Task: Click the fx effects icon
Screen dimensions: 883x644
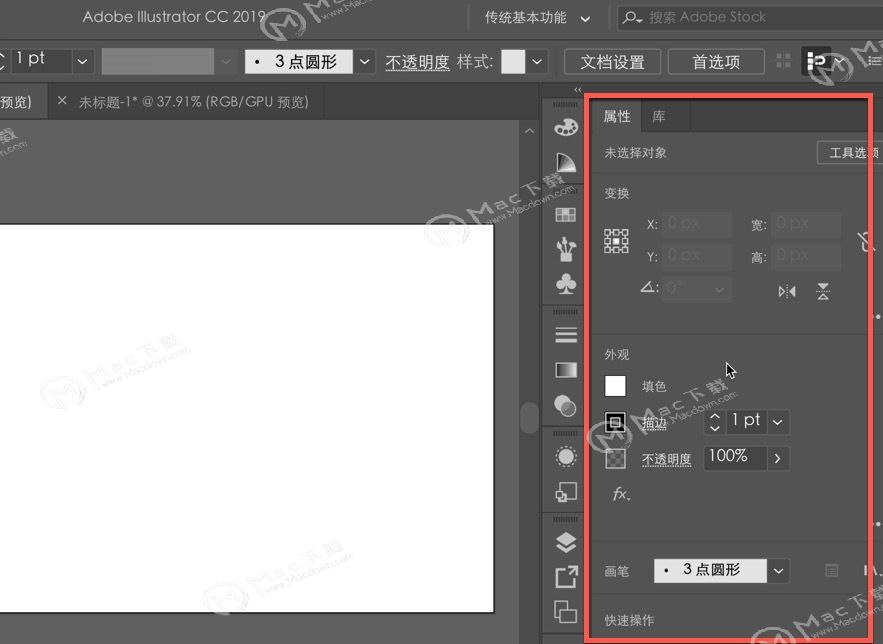Action: pos(621,494)
